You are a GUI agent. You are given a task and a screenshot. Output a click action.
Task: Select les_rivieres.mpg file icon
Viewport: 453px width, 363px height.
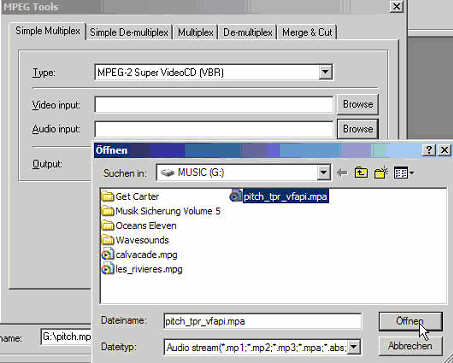click(x=108, y=269)
